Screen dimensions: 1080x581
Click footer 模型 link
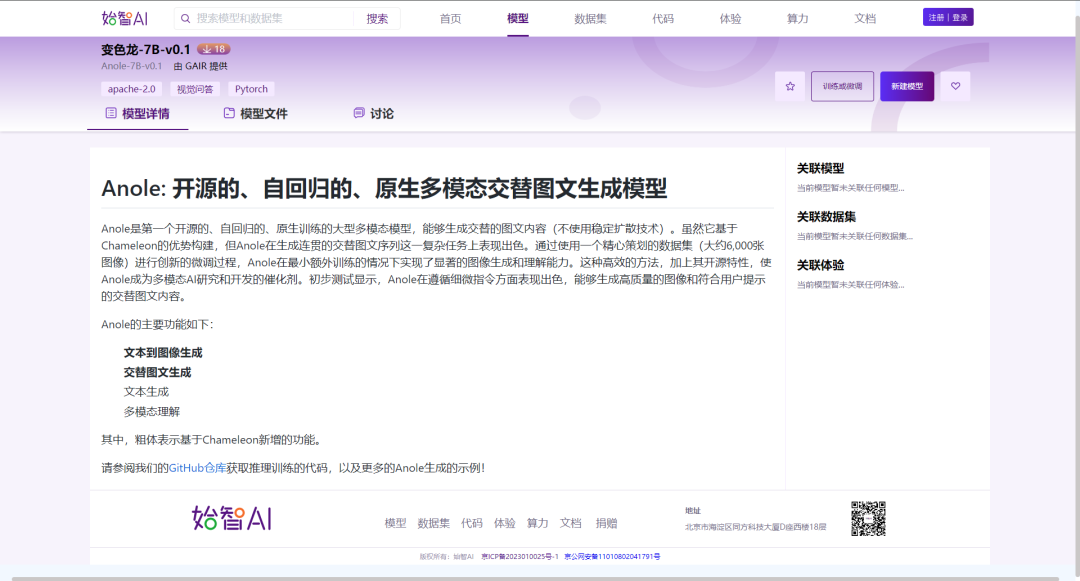[395, 523]
